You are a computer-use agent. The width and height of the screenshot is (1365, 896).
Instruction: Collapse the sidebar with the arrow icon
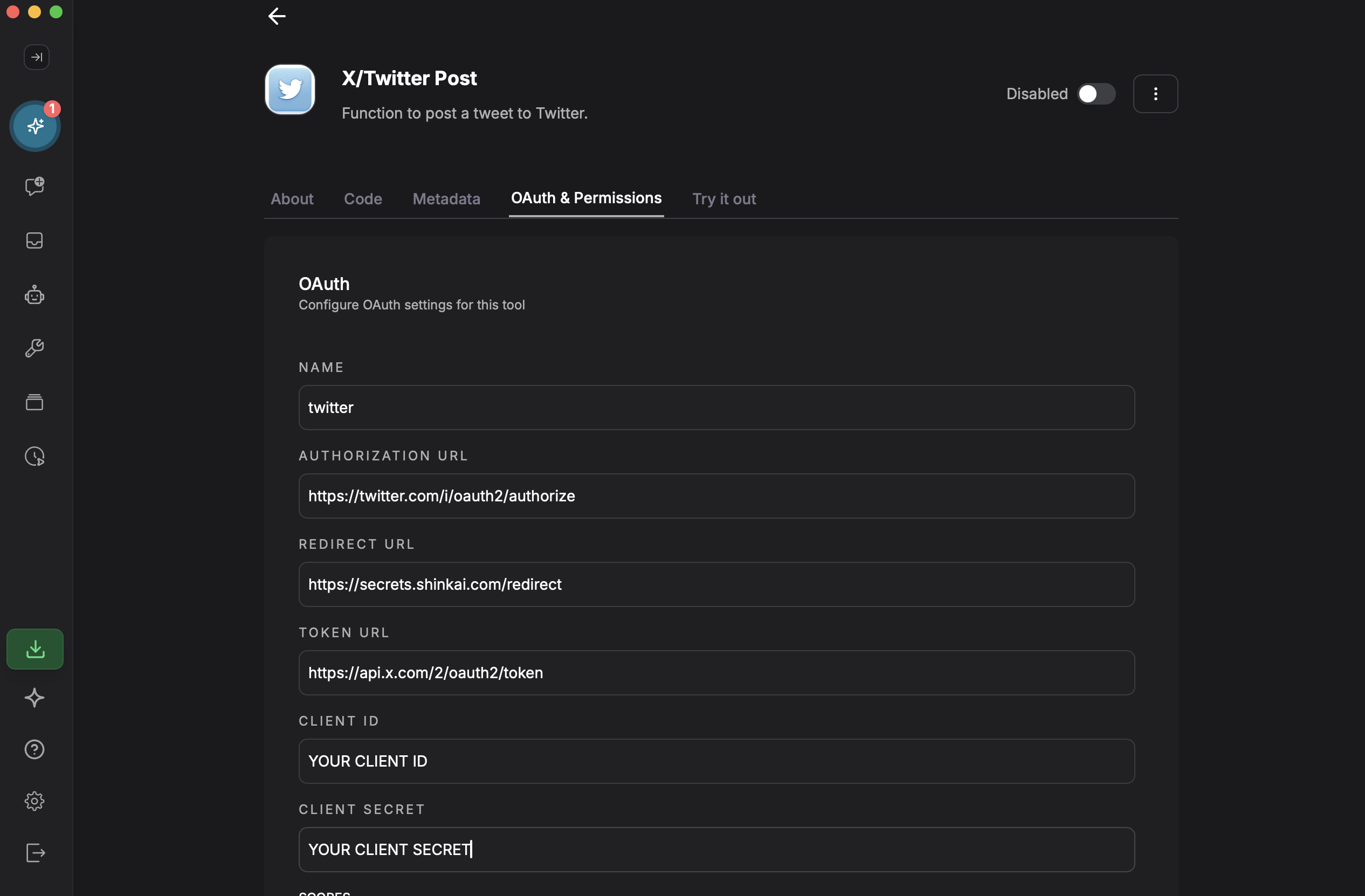[x=36, y=57]
